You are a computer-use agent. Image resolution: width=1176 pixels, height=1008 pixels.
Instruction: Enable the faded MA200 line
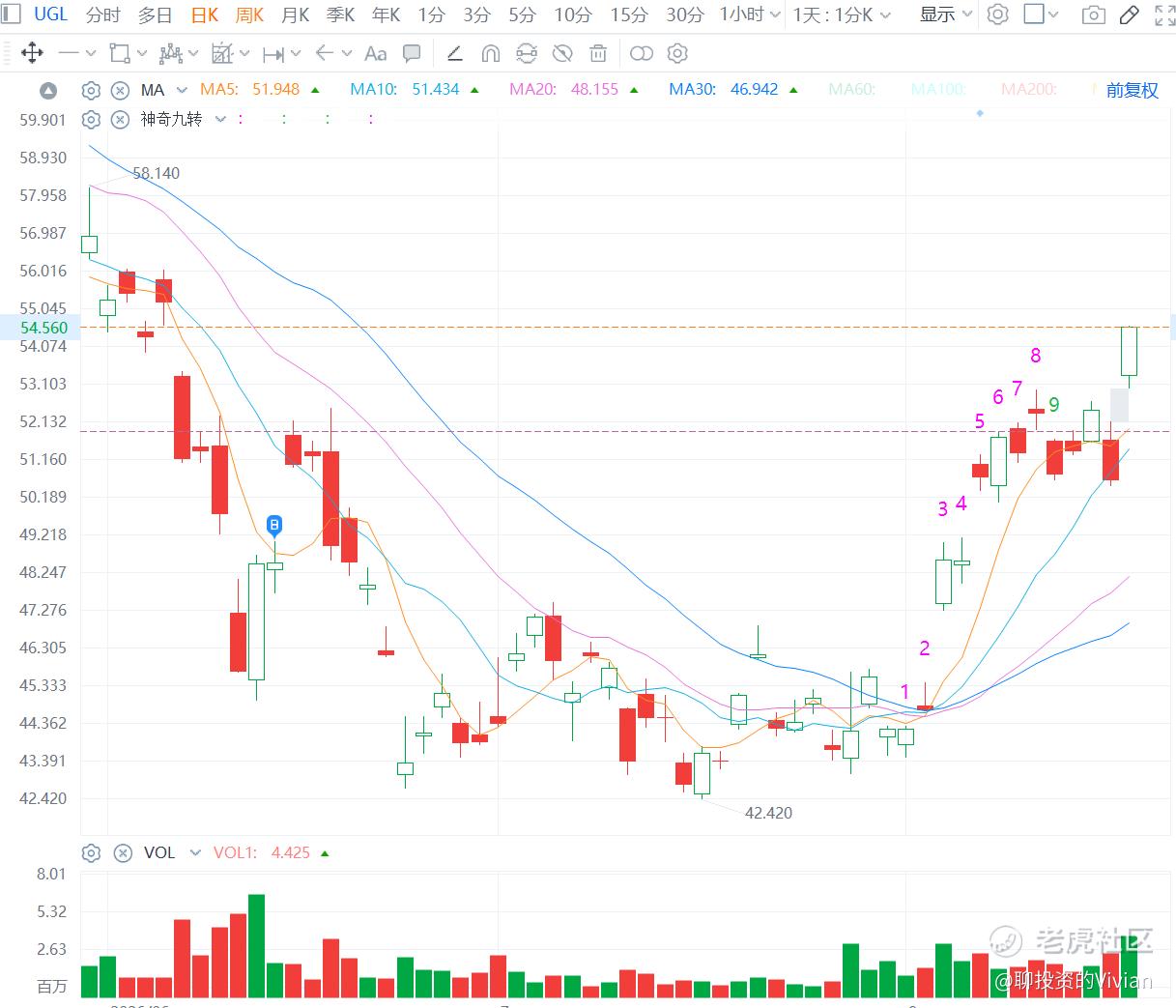[x=1028, y=89]
